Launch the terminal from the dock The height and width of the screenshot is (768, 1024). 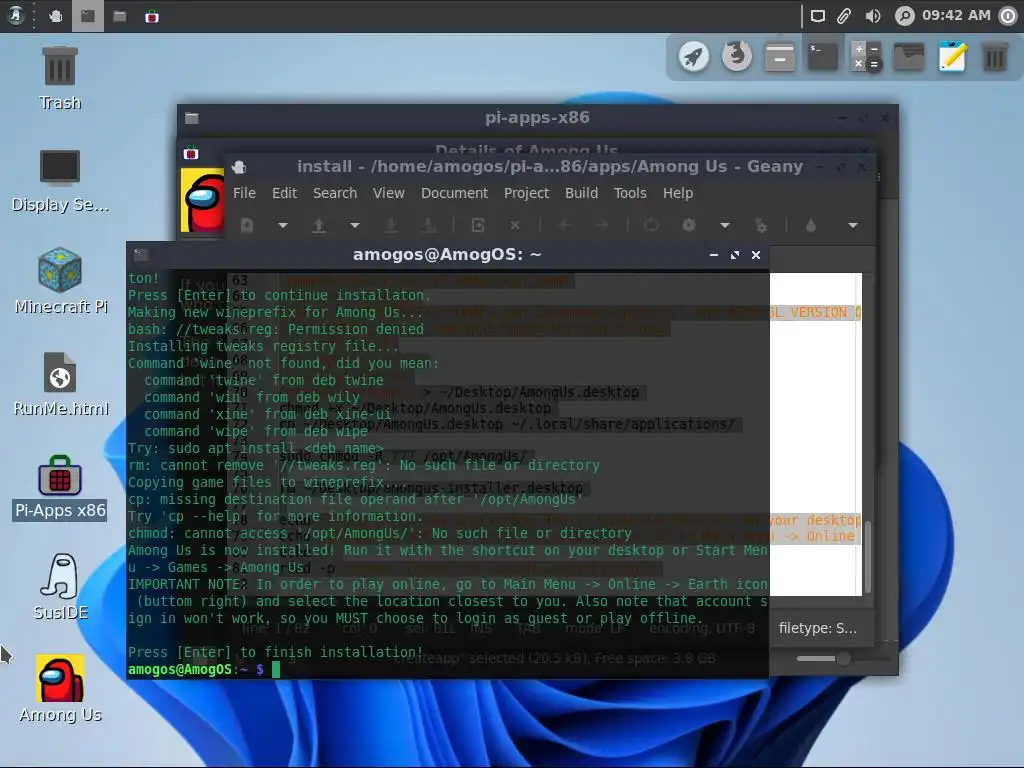[x=823, y=57]
